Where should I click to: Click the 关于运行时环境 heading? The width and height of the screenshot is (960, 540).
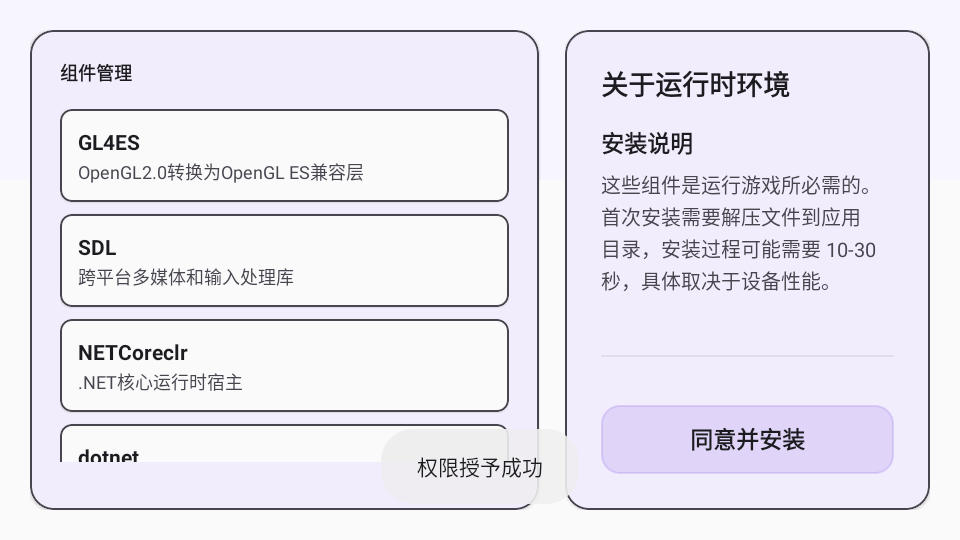[695, 85]
